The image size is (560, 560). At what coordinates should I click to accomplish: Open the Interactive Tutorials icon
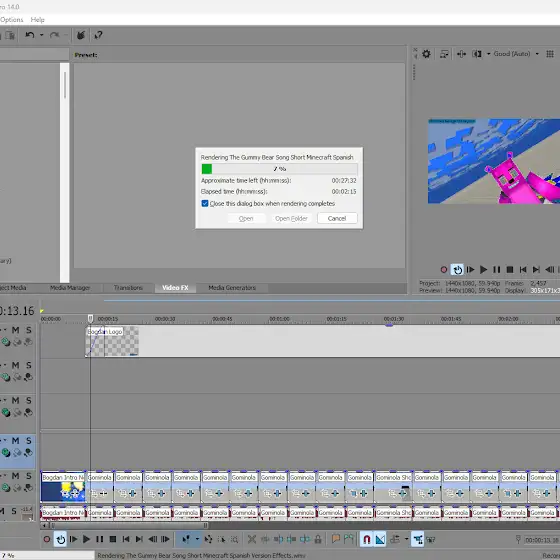point(81,35)
